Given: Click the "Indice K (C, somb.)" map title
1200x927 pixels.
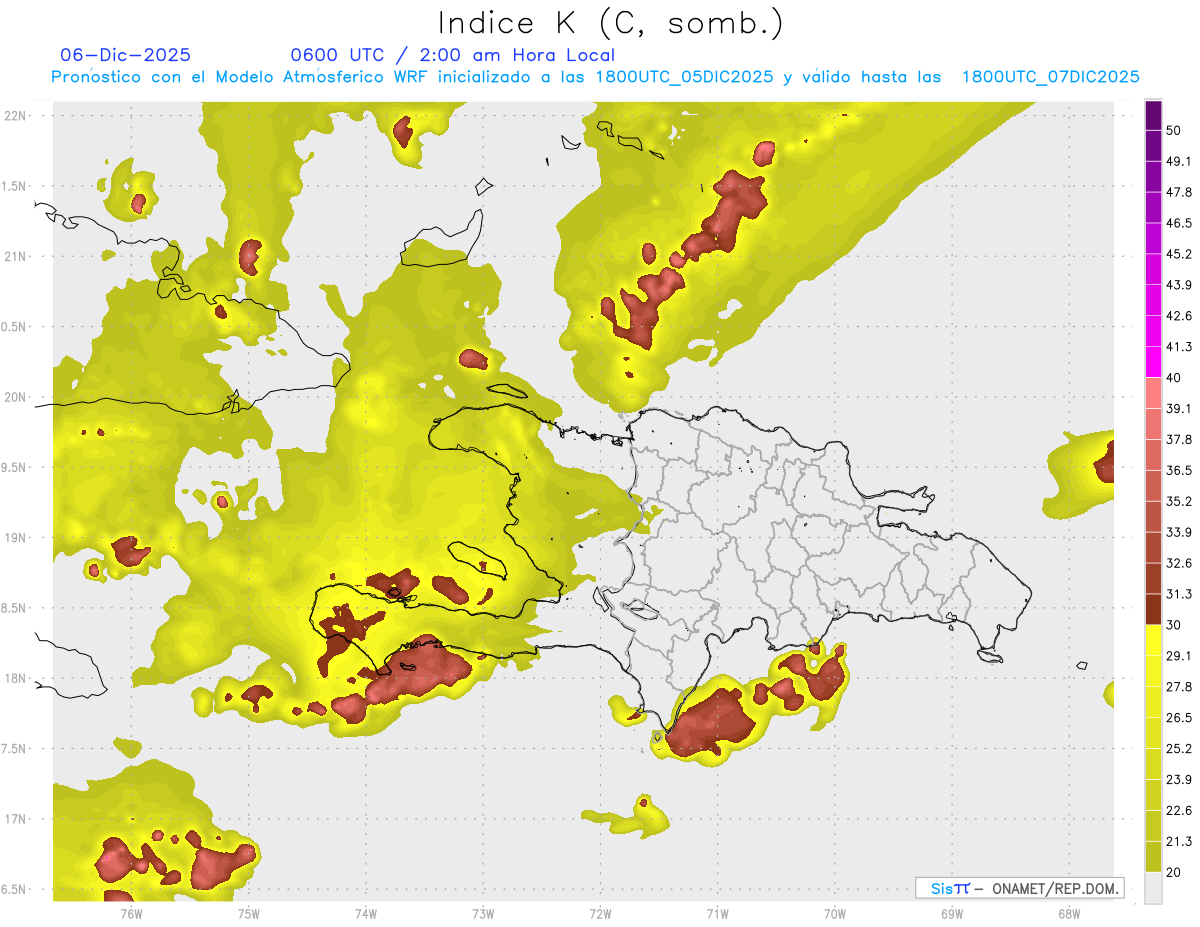Looking at the screenshot, I should pos(610,23).
